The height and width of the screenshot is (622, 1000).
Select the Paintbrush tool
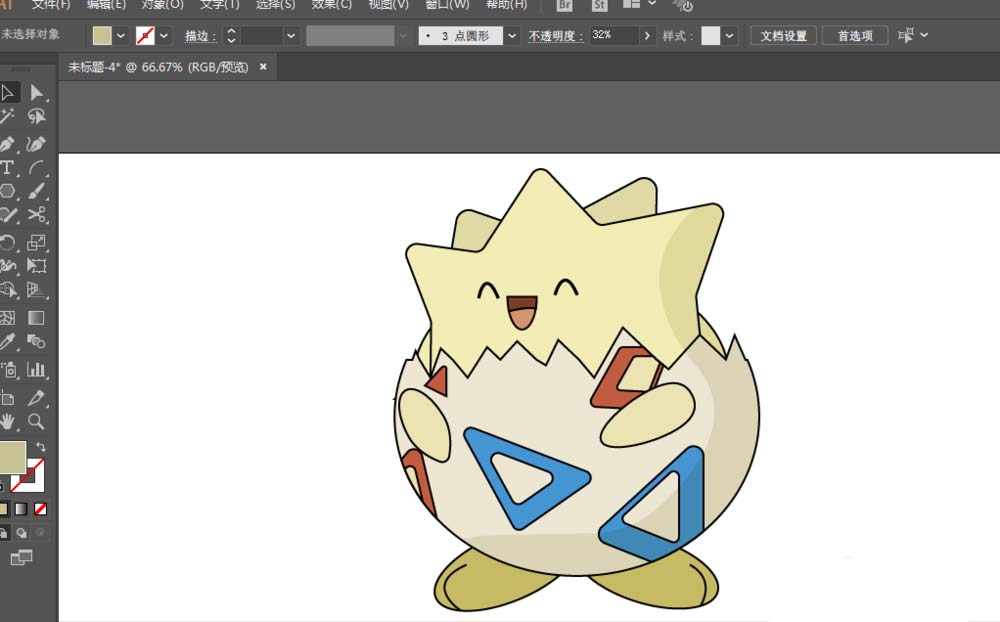point(36,191)
